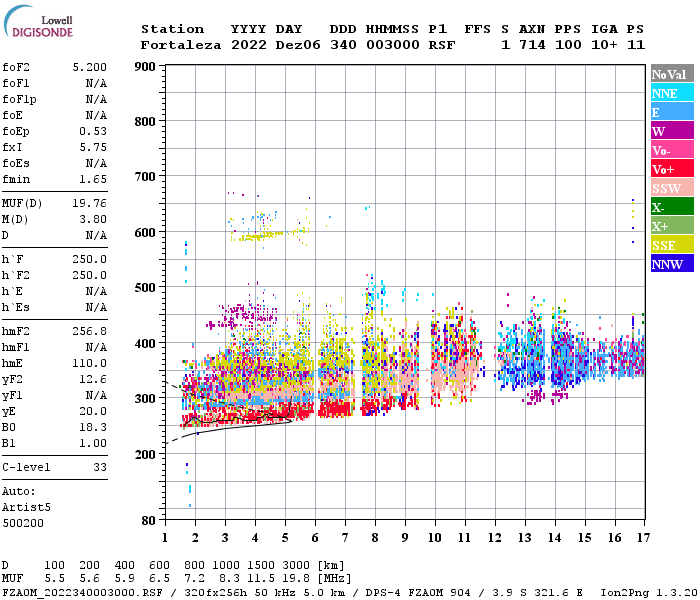Select the W purple legend swatch
Screen dimensions: 700x600
coord(672,131)
